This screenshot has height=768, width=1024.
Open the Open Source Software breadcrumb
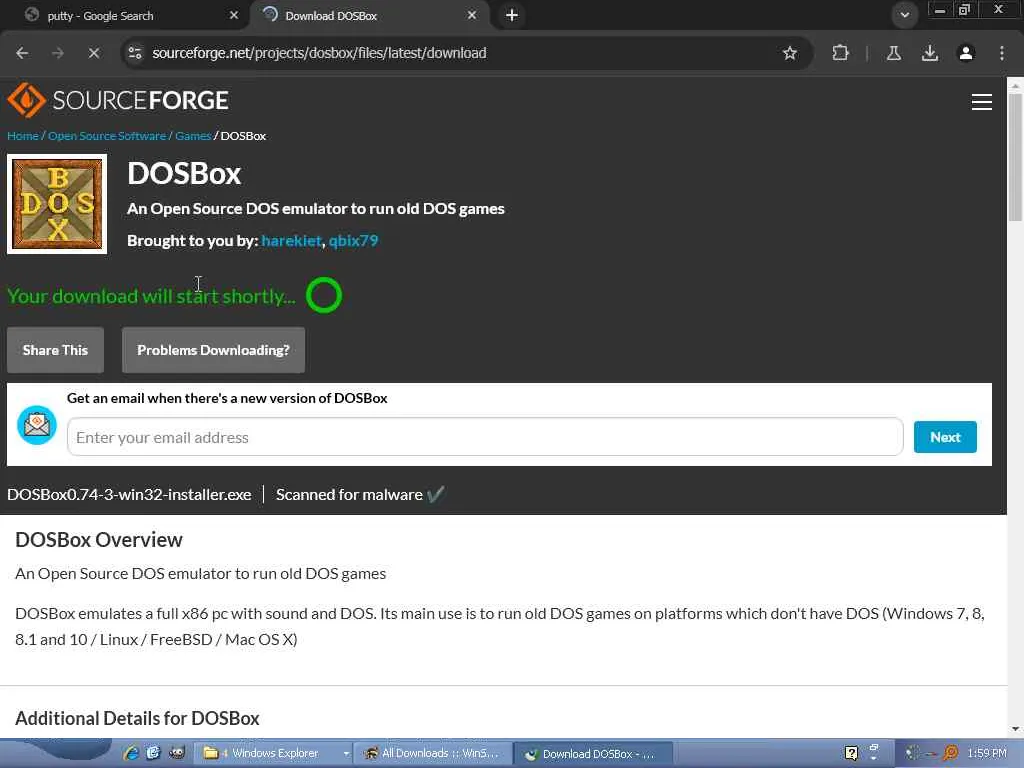[x=107, y=136]
